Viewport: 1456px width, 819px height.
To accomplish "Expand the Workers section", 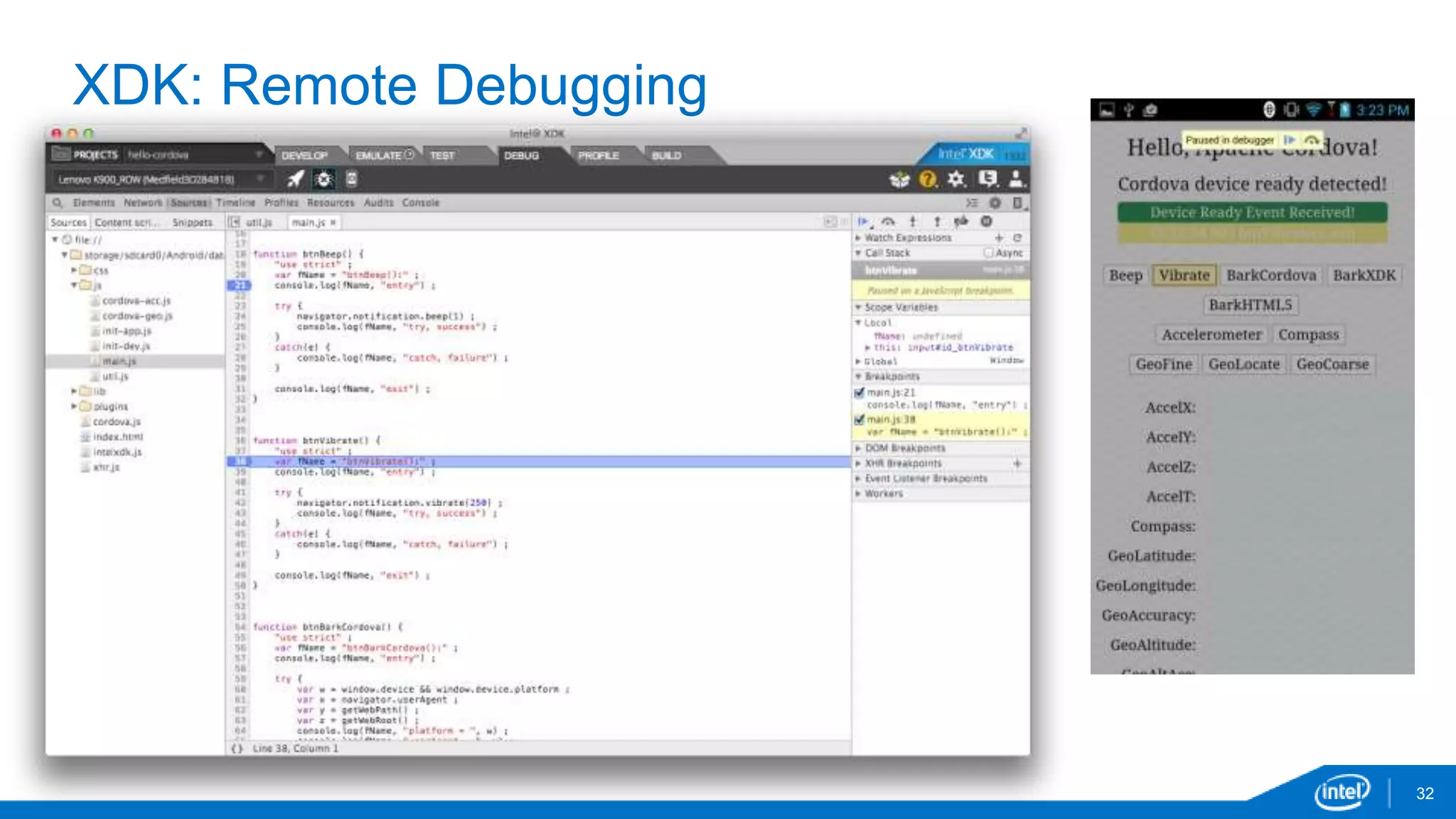I will click(x=858, y=493).
